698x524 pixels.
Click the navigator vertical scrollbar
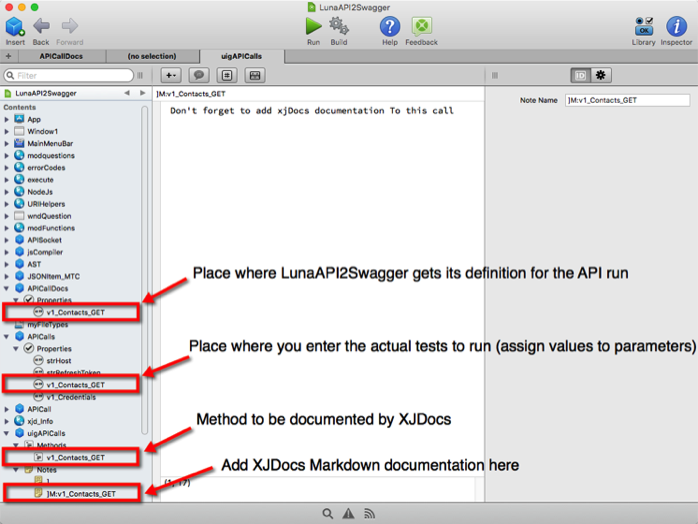[144, 270]
